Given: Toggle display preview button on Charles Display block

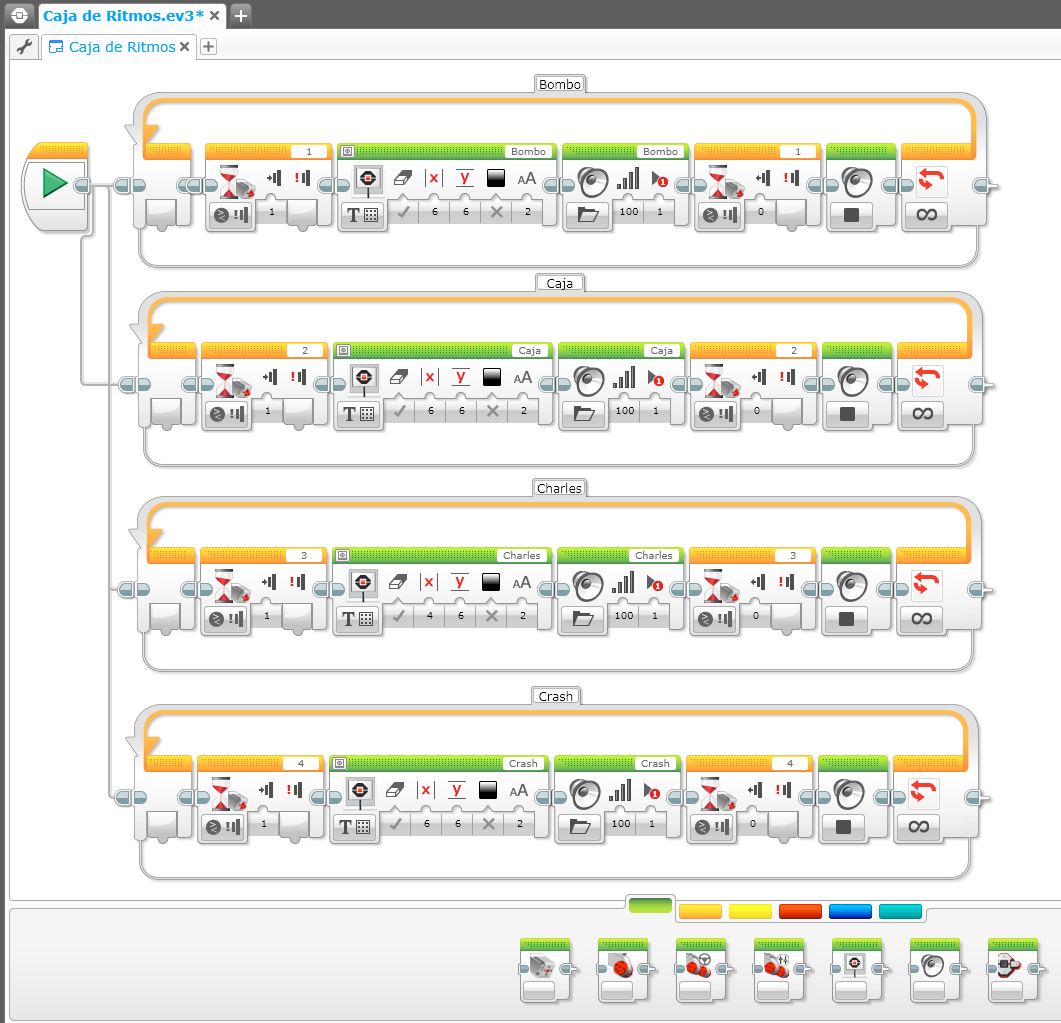Looking at the screenshot, I should pos(342,555).
